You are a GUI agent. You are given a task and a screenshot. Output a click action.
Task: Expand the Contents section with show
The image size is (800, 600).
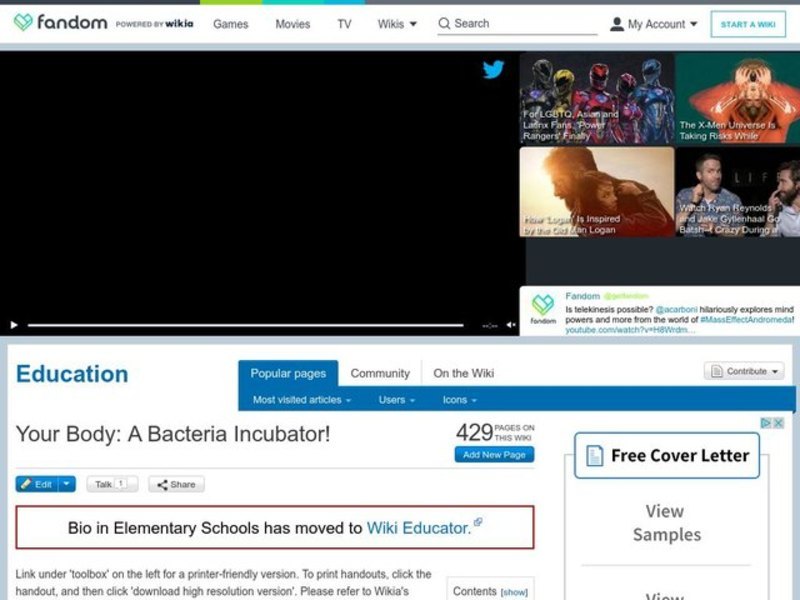516,591
